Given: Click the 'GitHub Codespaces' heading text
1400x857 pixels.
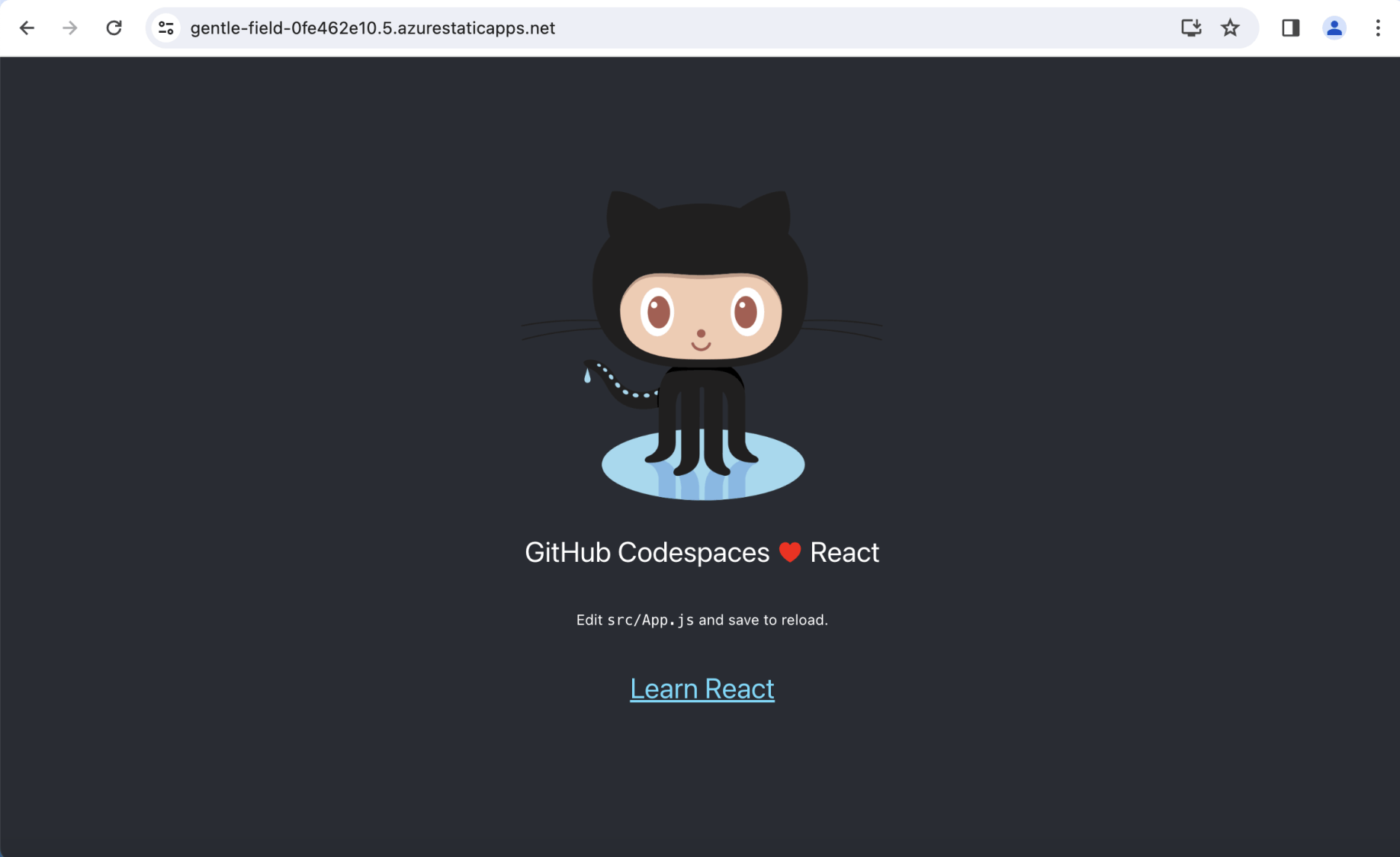Looking at the screenshot, I should pyautogui.click(x=647, y=552).
